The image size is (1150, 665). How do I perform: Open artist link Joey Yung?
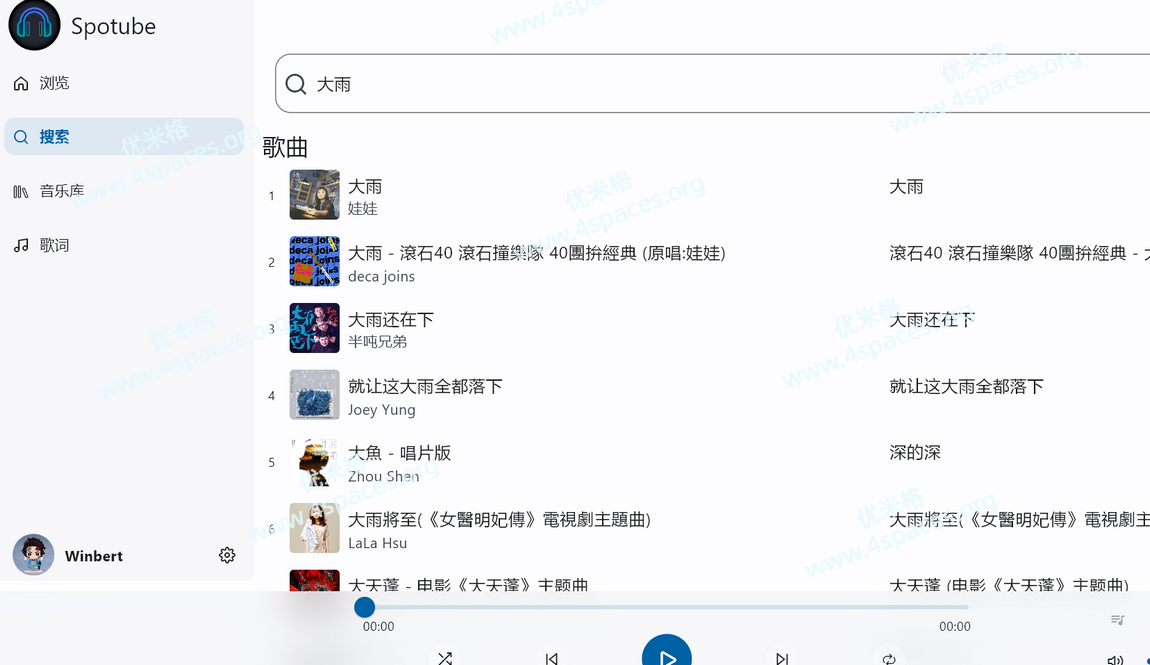coord(381,409)
